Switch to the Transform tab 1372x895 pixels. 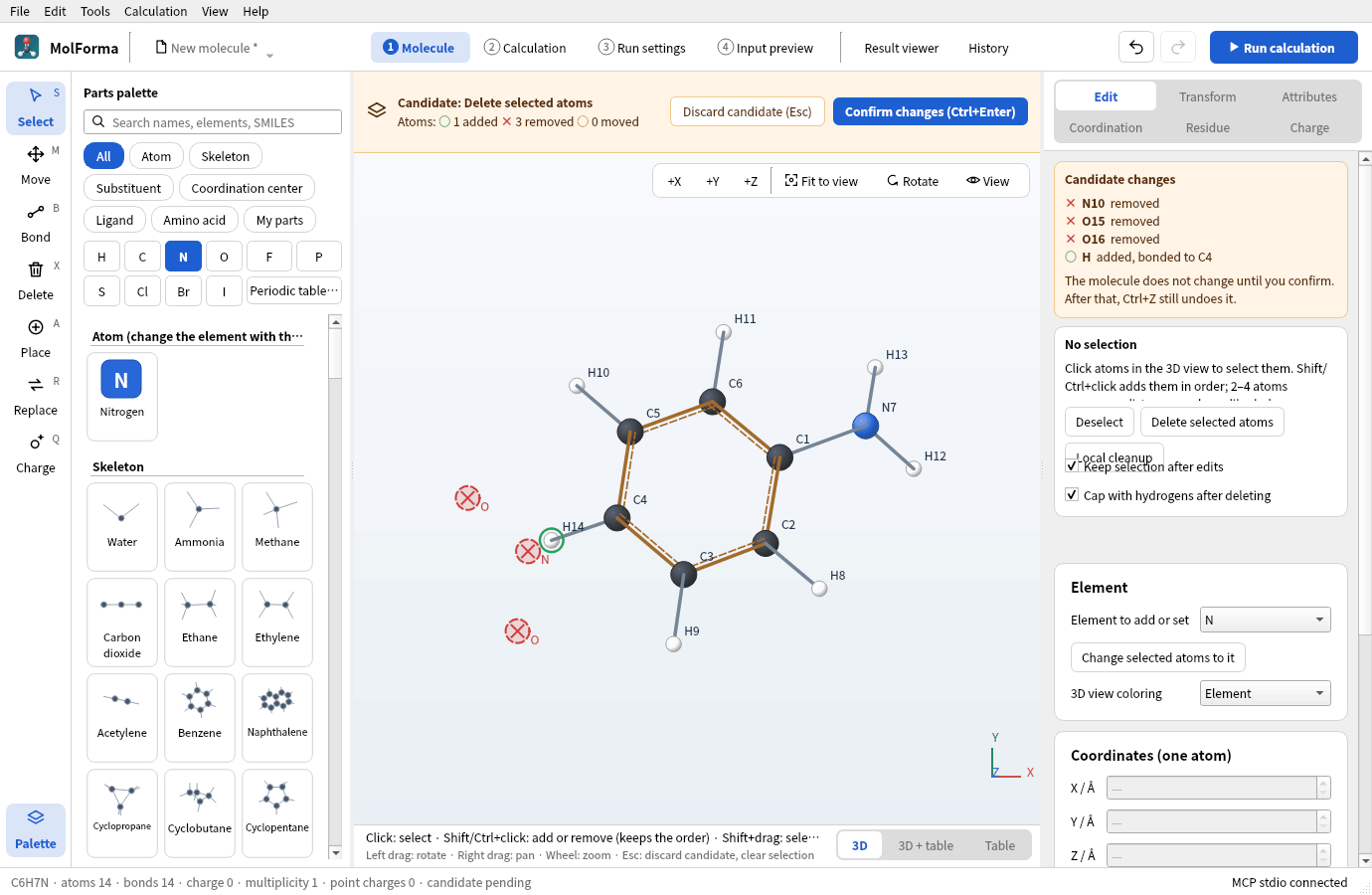[x=1208, y=96]
